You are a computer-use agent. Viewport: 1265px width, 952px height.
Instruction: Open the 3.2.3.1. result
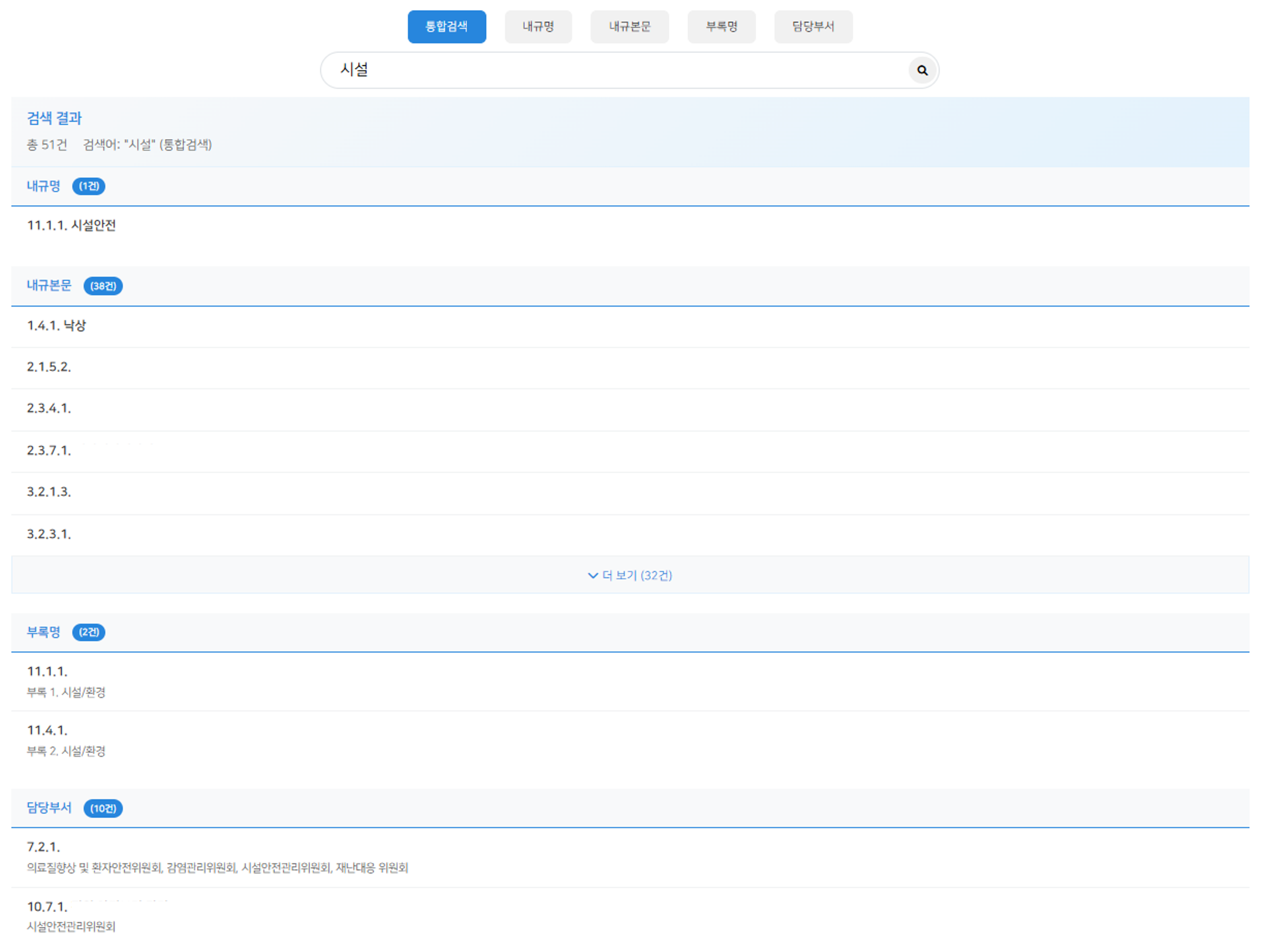[49, 534]
